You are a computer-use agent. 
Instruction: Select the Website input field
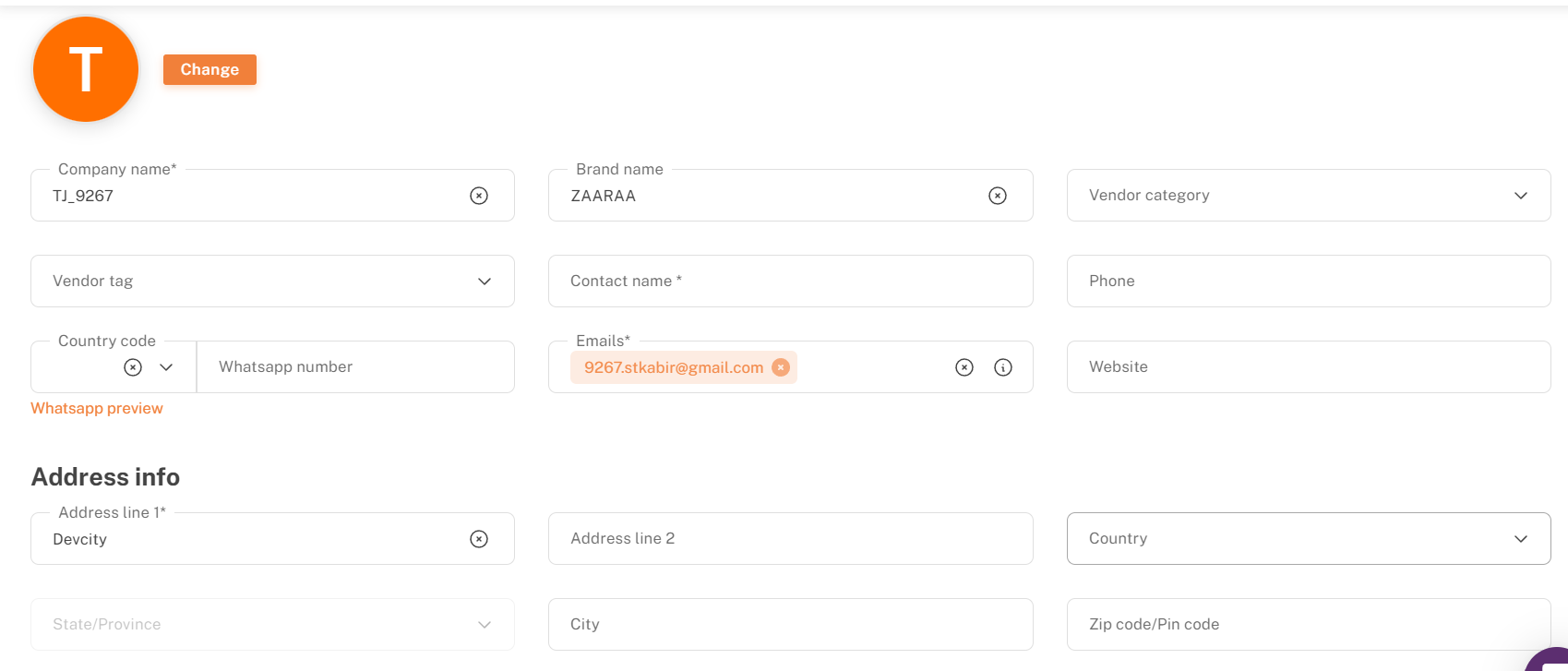click(x=1309, y=366)
